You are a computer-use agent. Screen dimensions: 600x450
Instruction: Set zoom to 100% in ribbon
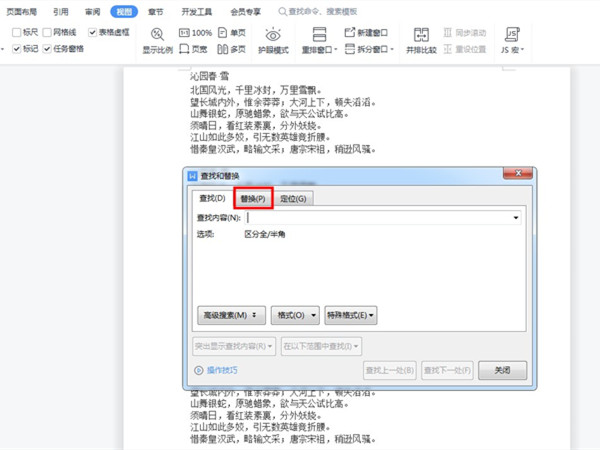[x=201, y=33]
